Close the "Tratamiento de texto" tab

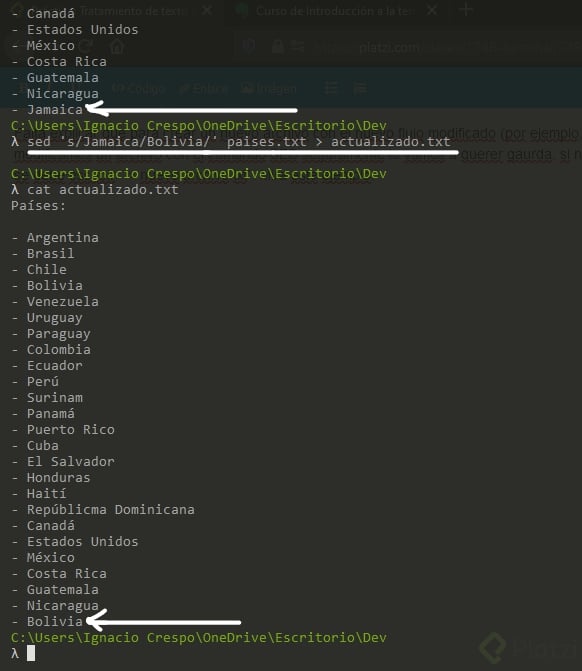(x=207, y=10)
